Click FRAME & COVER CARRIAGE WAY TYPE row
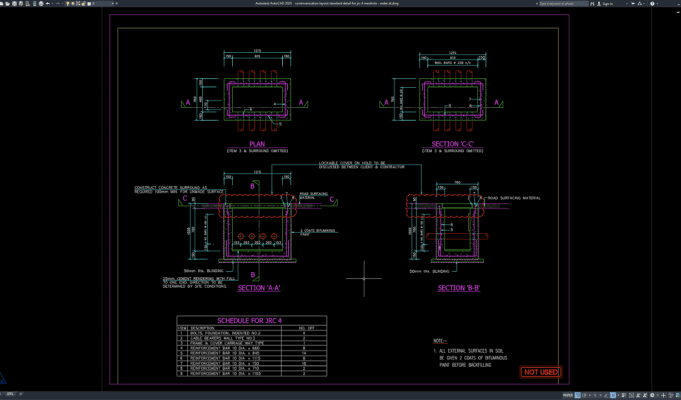 point(251,343)
